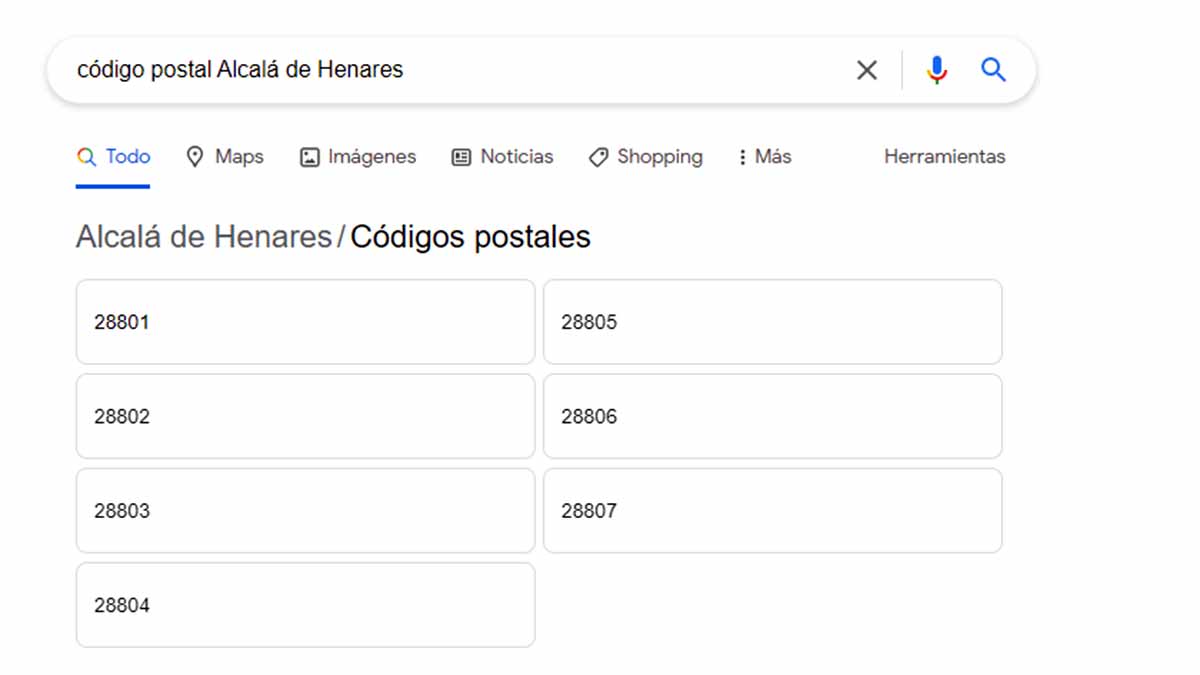Click the Imágenes picture icon
1200x675 pixels.
(310, 157)
